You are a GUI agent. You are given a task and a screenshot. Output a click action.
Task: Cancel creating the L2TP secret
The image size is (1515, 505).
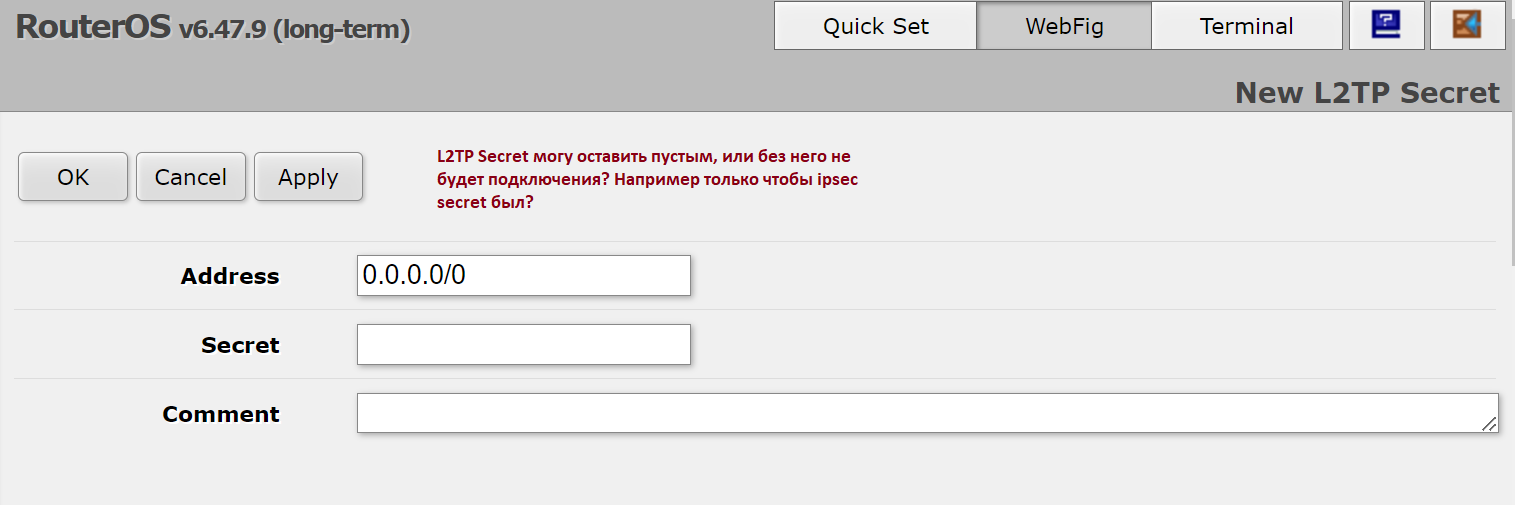point(191,177)
